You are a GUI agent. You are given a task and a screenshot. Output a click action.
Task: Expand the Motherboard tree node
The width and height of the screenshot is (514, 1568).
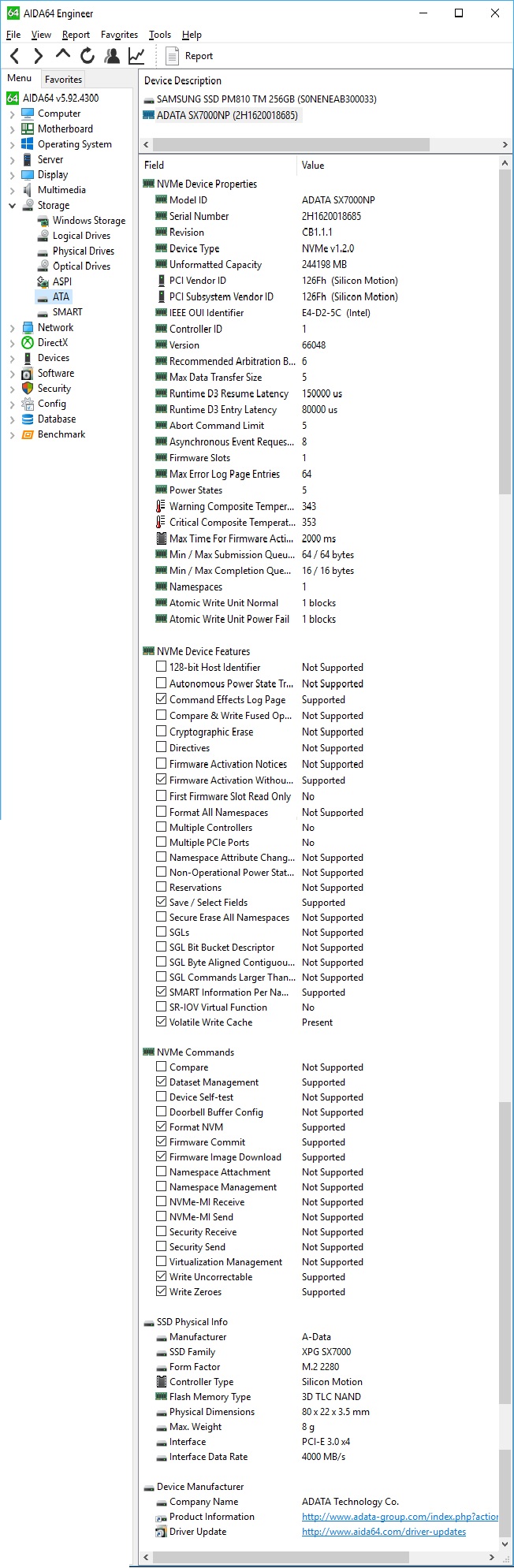point(13,128)
